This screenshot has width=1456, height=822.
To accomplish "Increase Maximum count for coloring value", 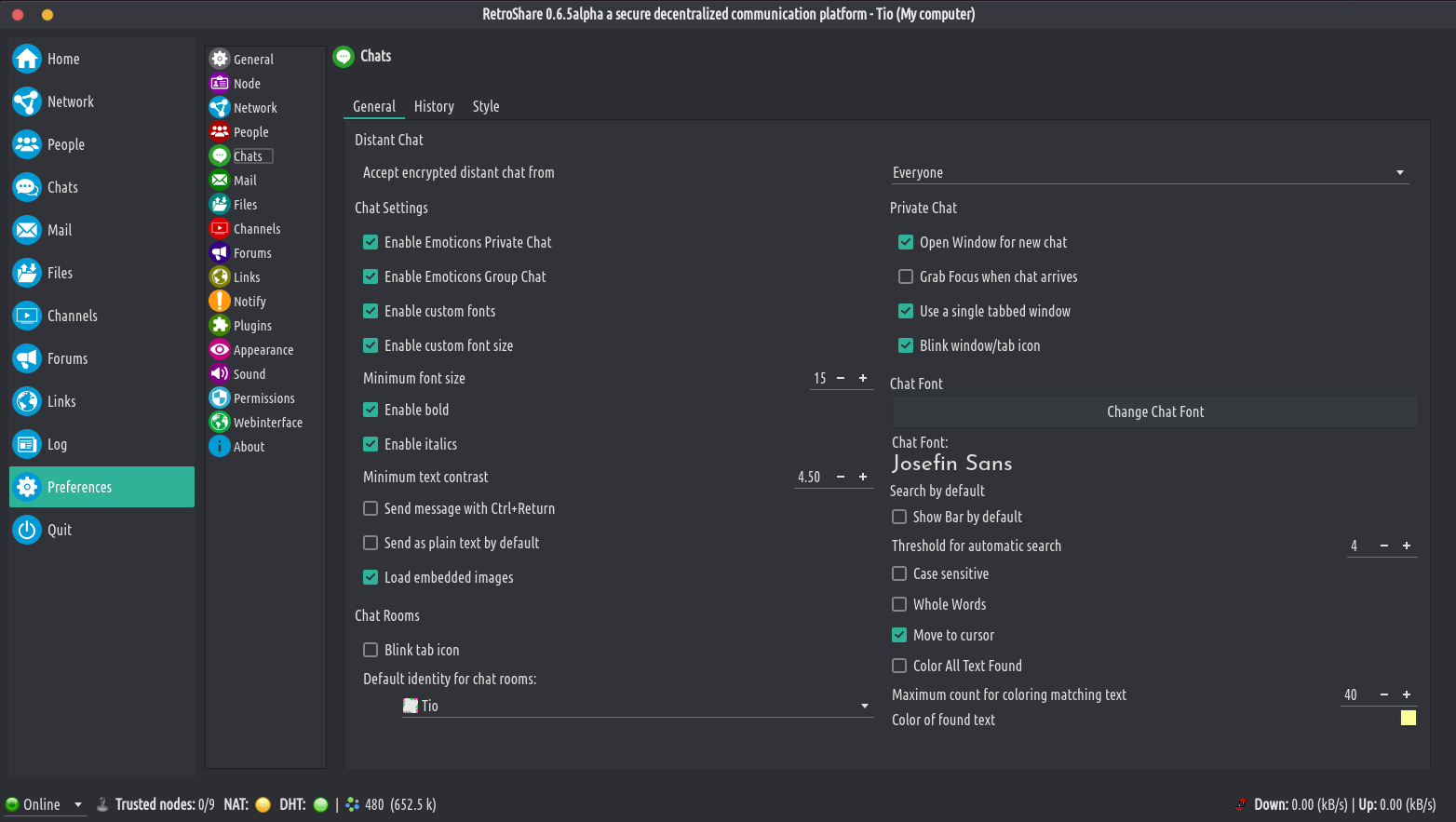I will point(1407,694).
